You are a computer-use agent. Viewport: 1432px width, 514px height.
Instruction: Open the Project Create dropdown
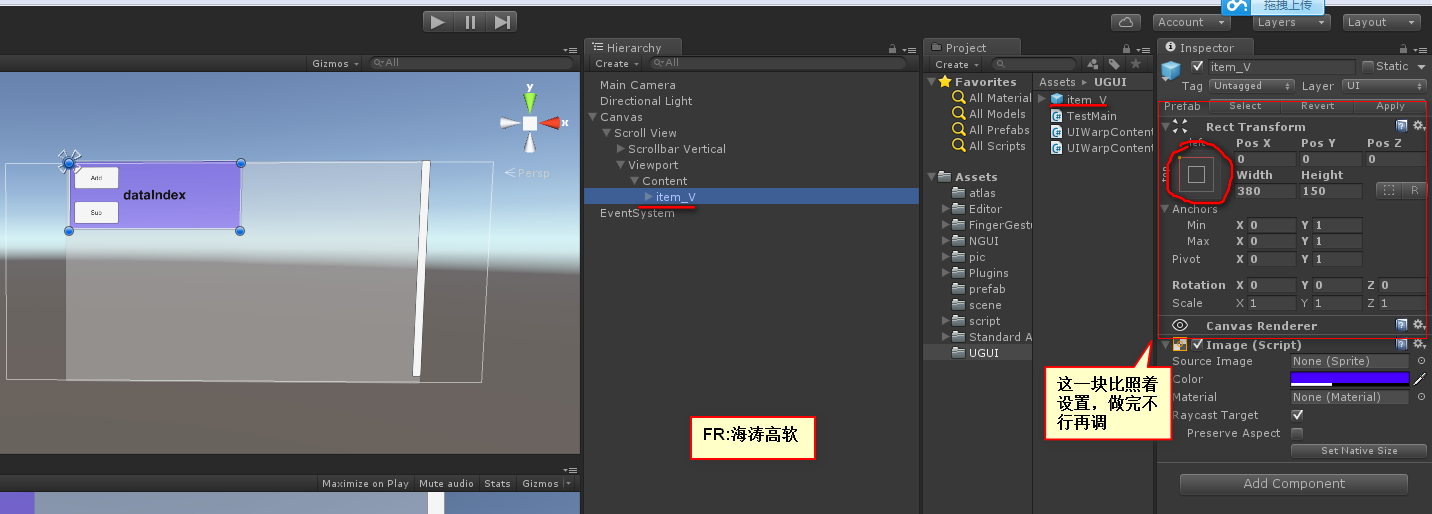[956, 64]
